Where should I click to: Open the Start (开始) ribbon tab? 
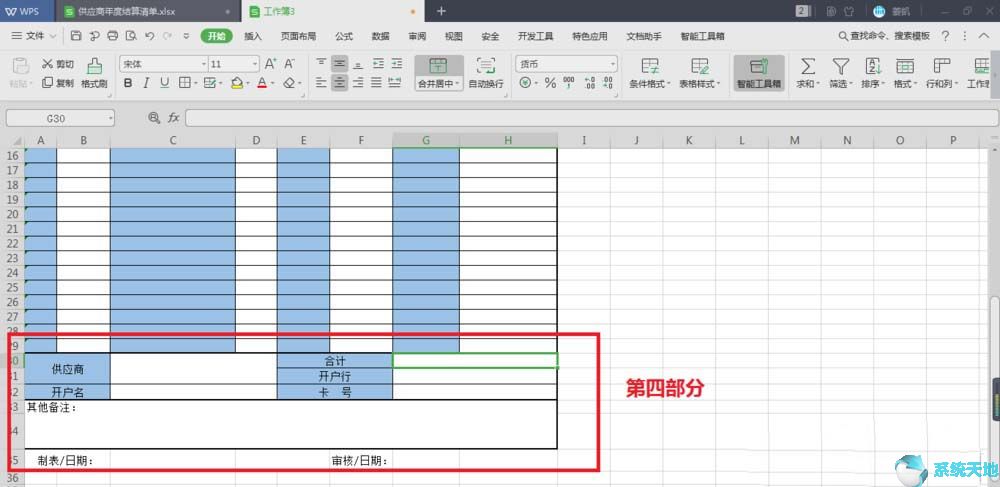pyautogui.click(x=216, y=36)
